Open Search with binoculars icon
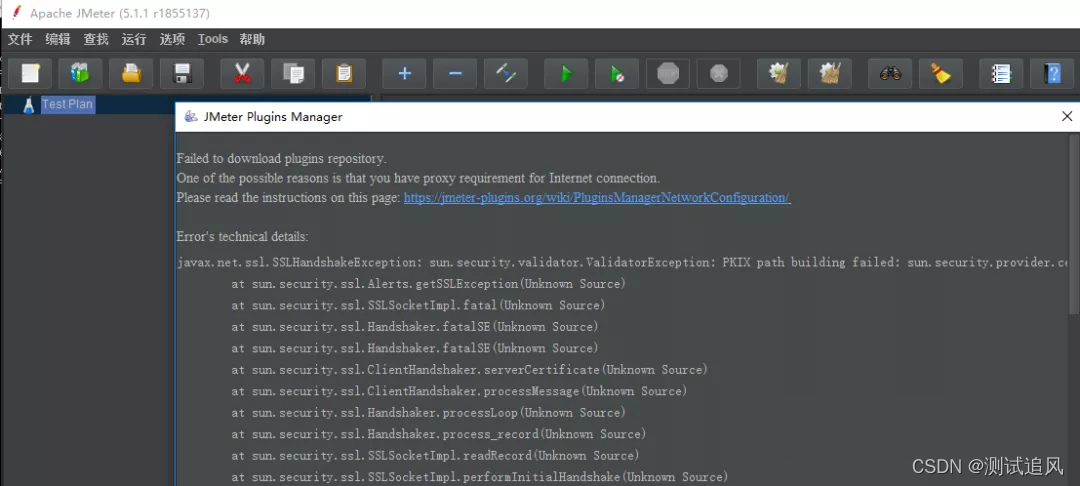Screen dimensions: 1080x486 point(891,73)
